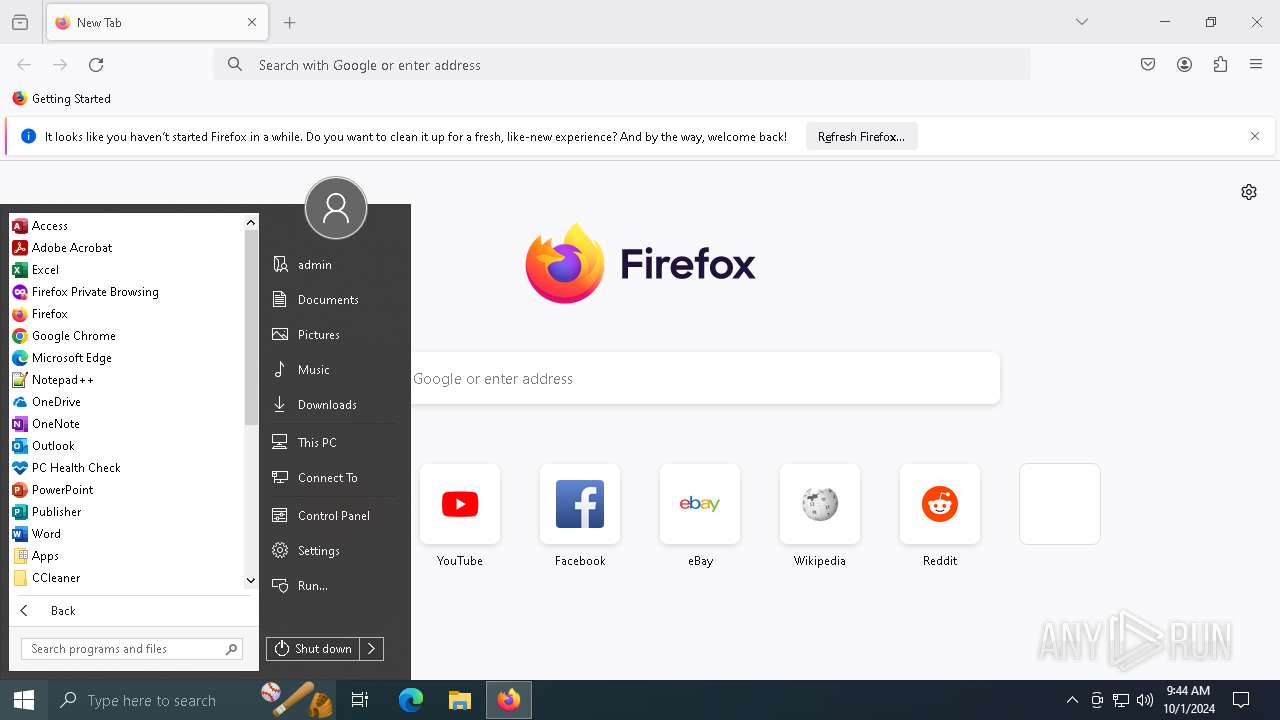
Task: Open Publisher from the programs list
Action: pos(128,512)
